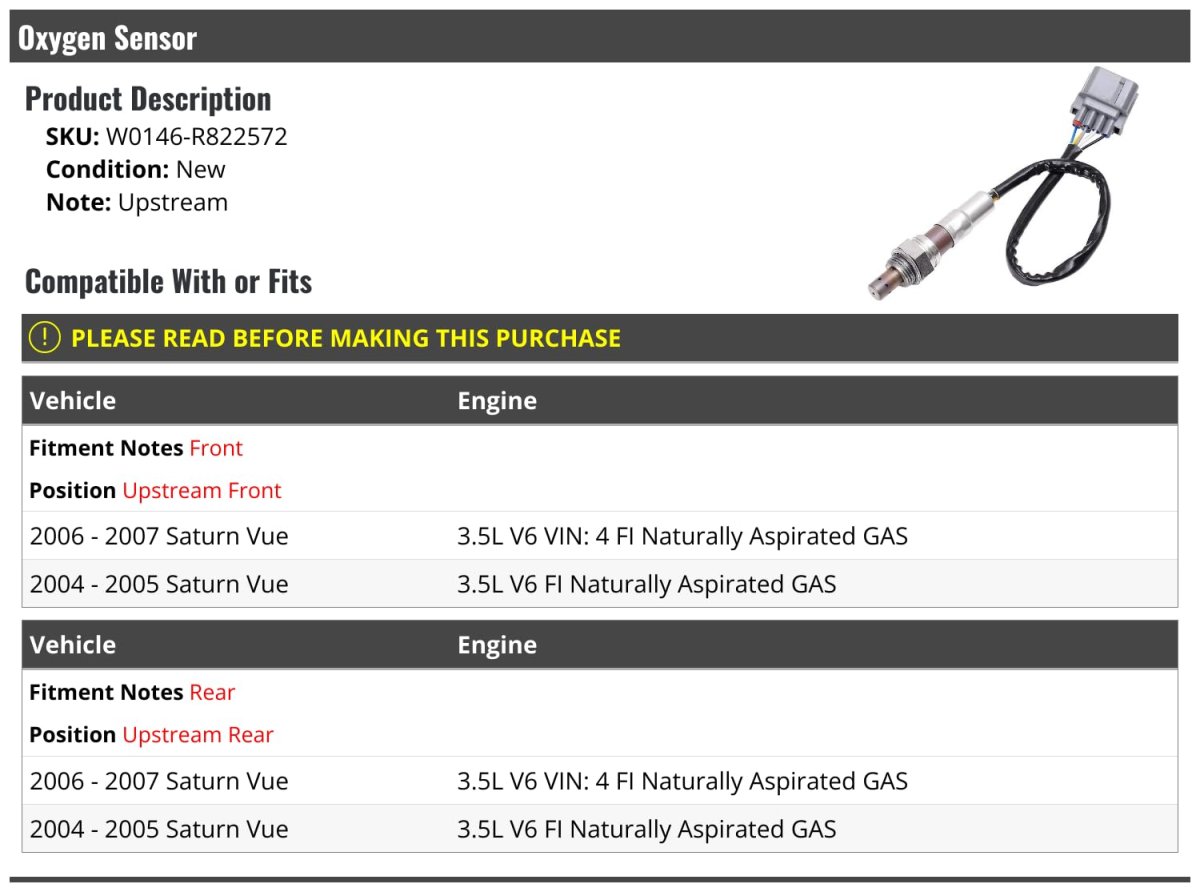
Task: Click the red "Upstream Front" position text
Action: [202, 490]
